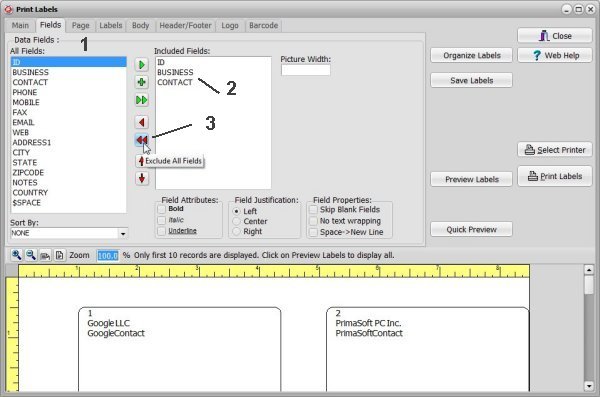Select Center field justification
The width and height of the screenshot is (600, 397).
coord(236,221)
